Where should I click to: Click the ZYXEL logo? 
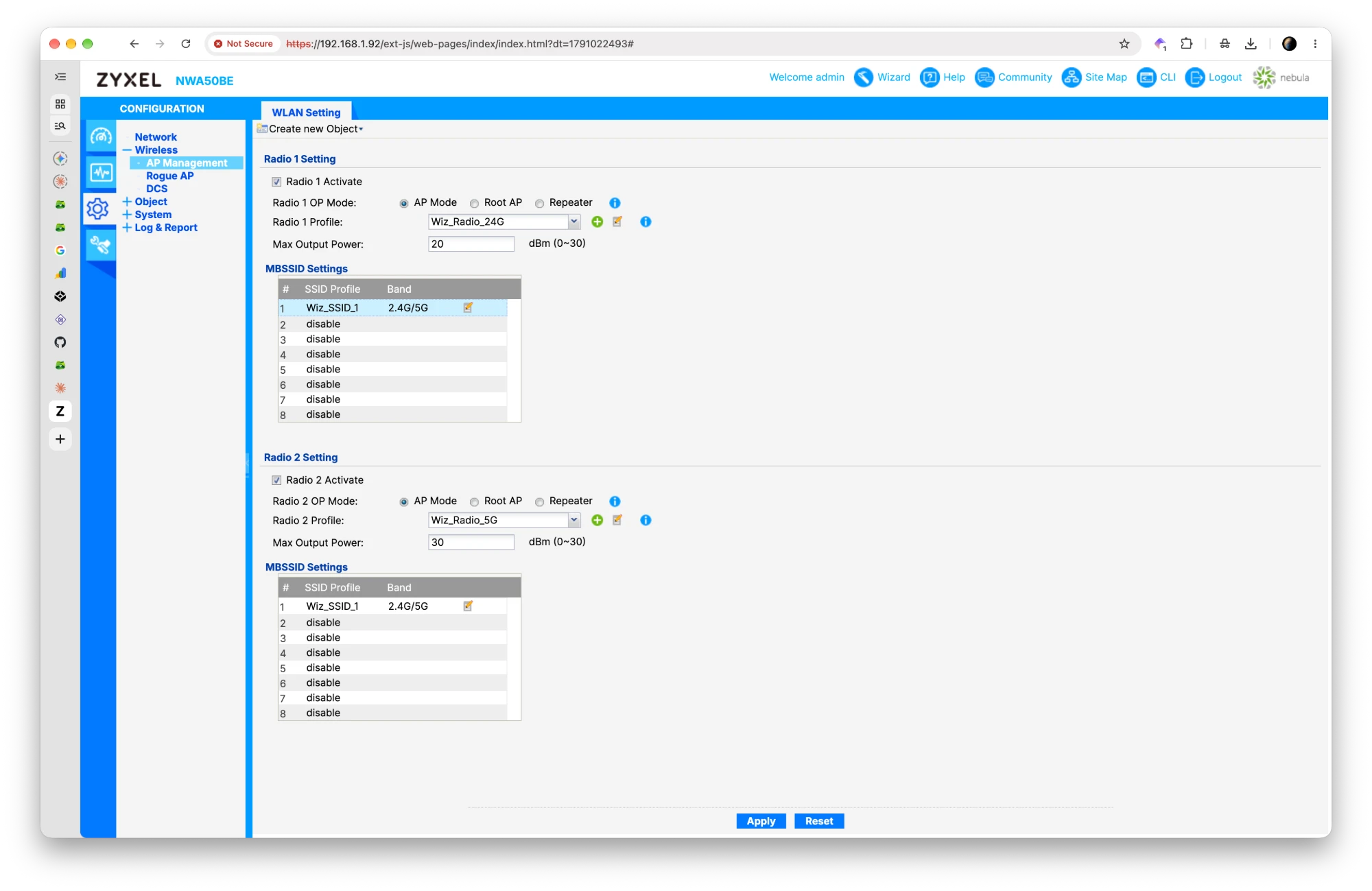click(x=129, y=80)
